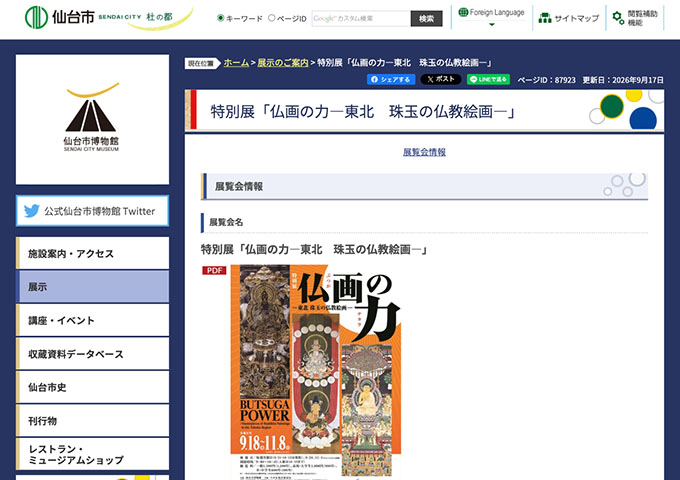The image size is (680, 480).
Task: Jump to 展覧会情報 anchor link
Action: click(424, 152)
